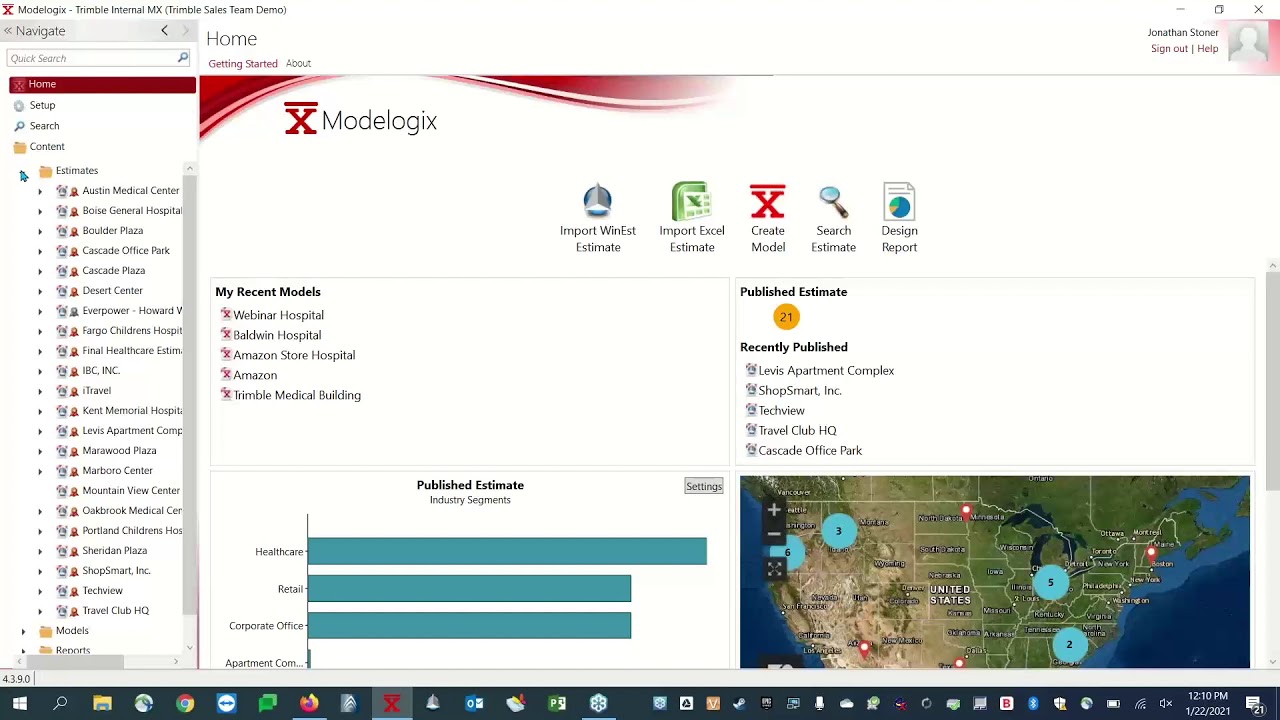
Task: Open Microsoft Project from the taskbar
Action: 557,704
